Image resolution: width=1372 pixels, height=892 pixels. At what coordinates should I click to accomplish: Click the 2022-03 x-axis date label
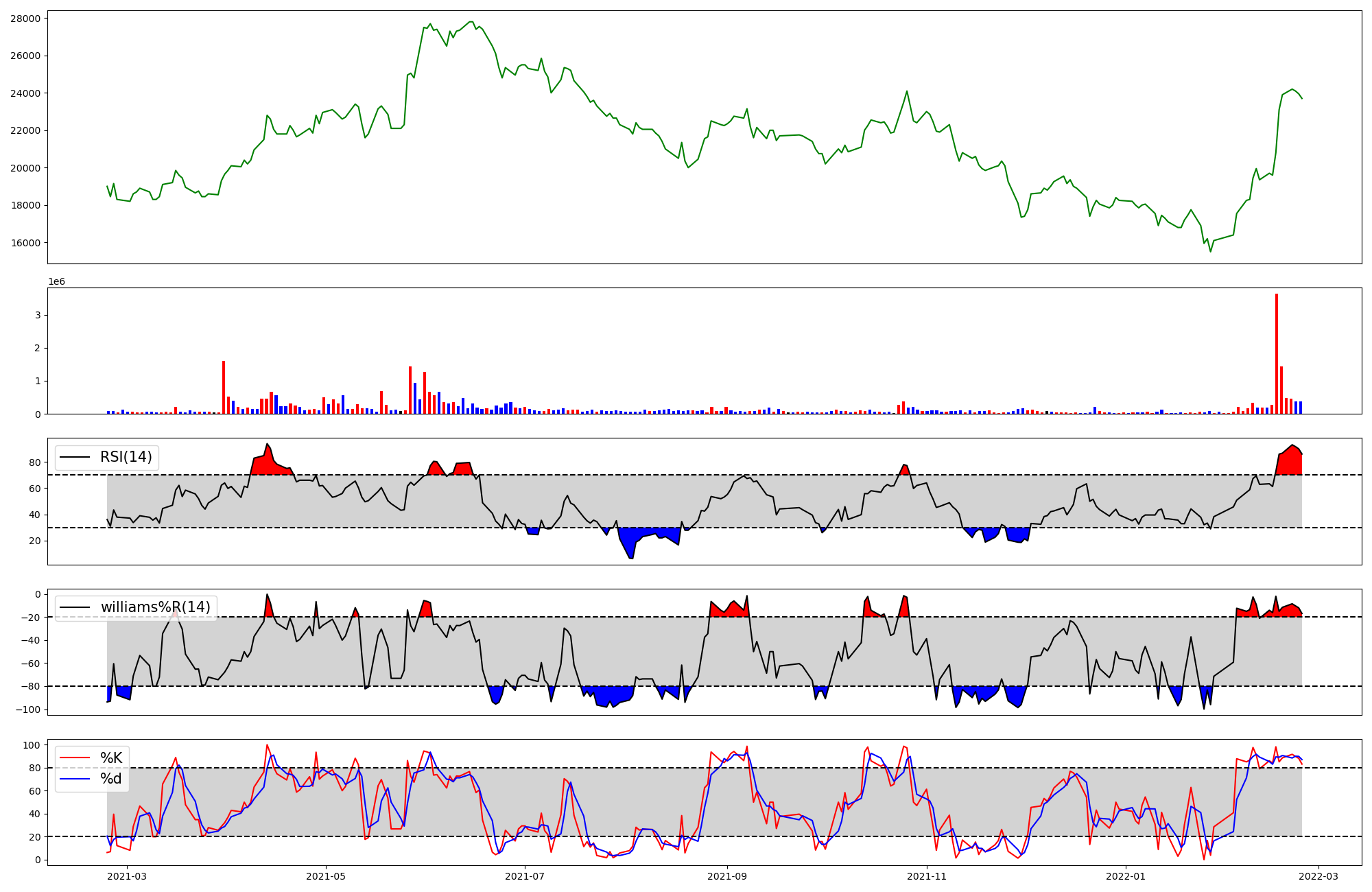[x=1318, y=876]
